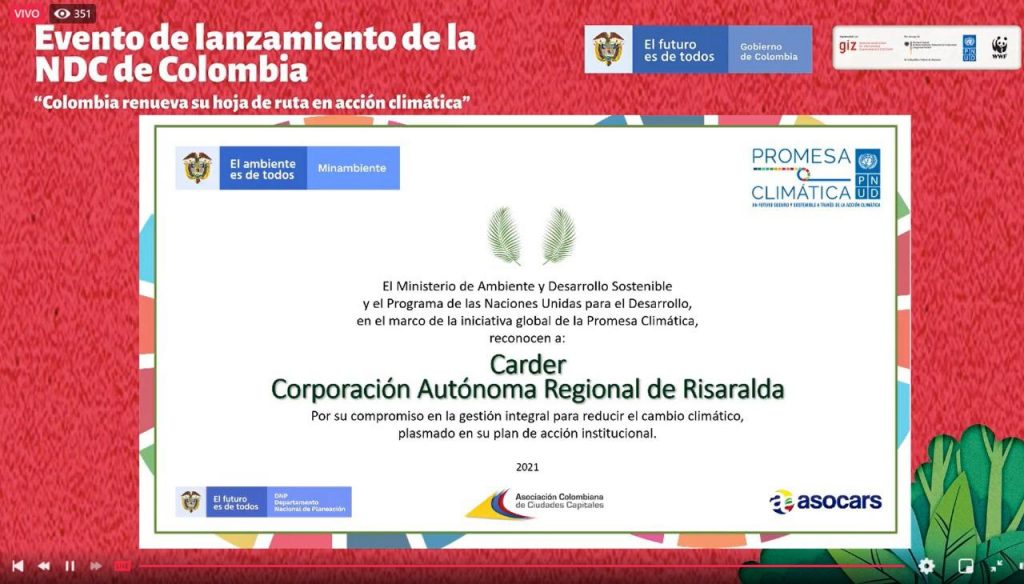The image size is (1024, 584).
Task: Click the 'reconocen a:' line
Action: coord(528,338)
